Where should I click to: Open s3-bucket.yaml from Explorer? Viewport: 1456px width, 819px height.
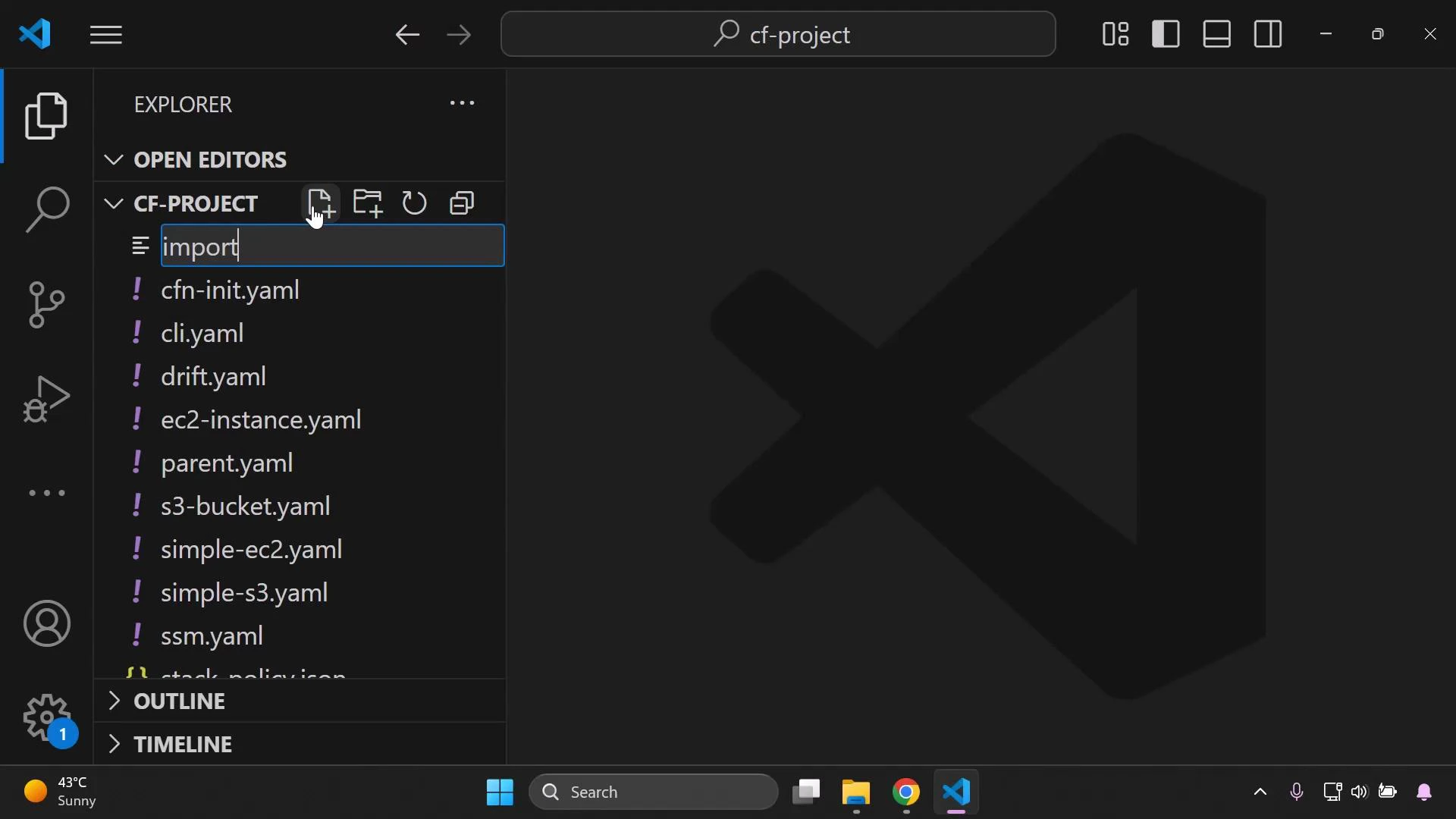click(x=245, y=507)
